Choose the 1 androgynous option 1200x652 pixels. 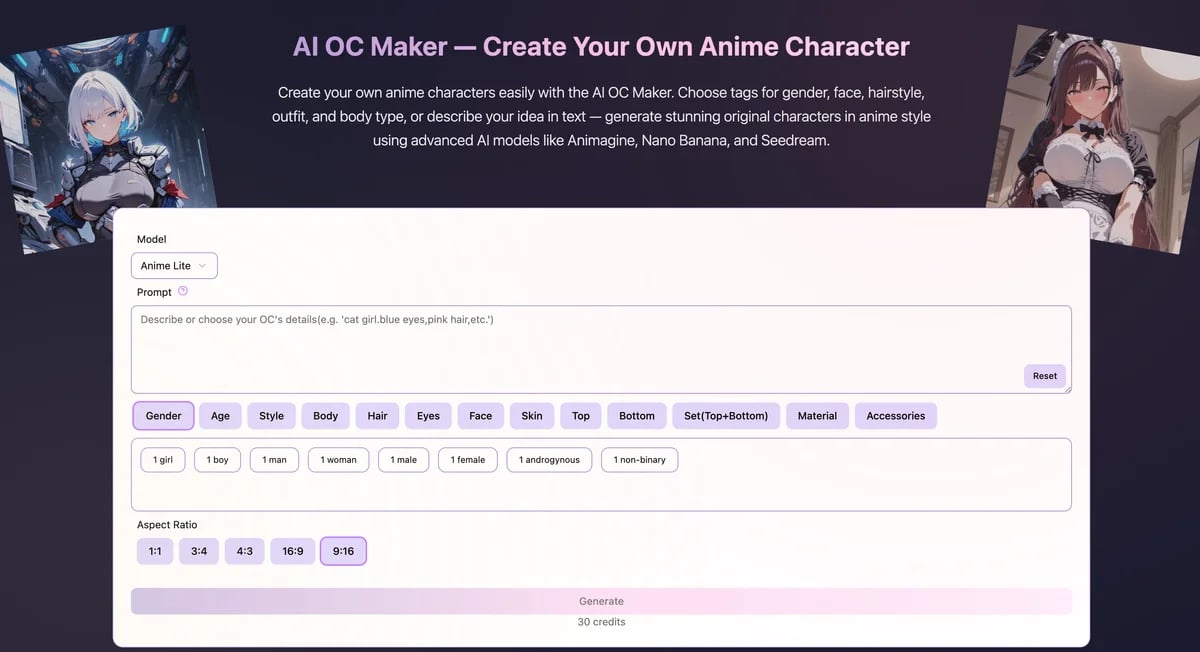548,459
